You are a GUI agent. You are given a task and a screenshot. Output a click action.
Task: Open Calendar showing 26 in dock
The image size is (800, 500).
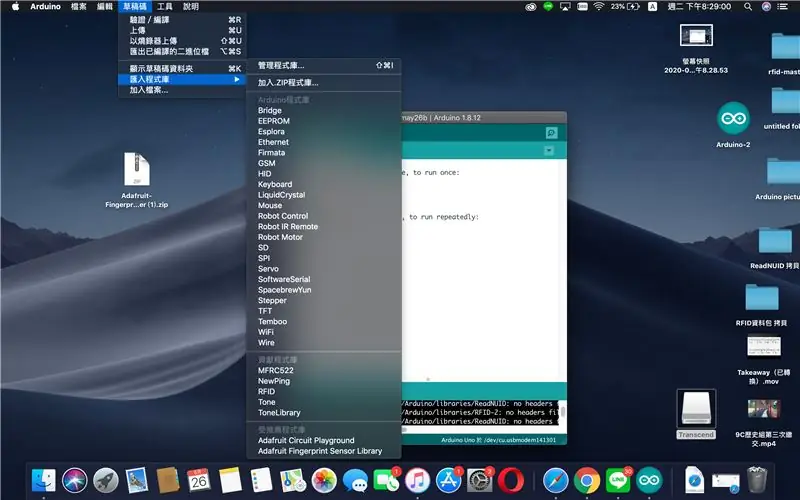pos(198,481)
